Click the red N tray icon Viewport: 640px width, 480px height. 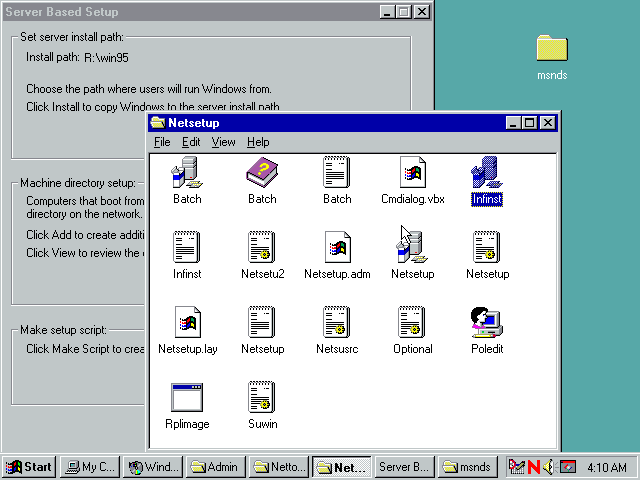(x=533, y=467)
